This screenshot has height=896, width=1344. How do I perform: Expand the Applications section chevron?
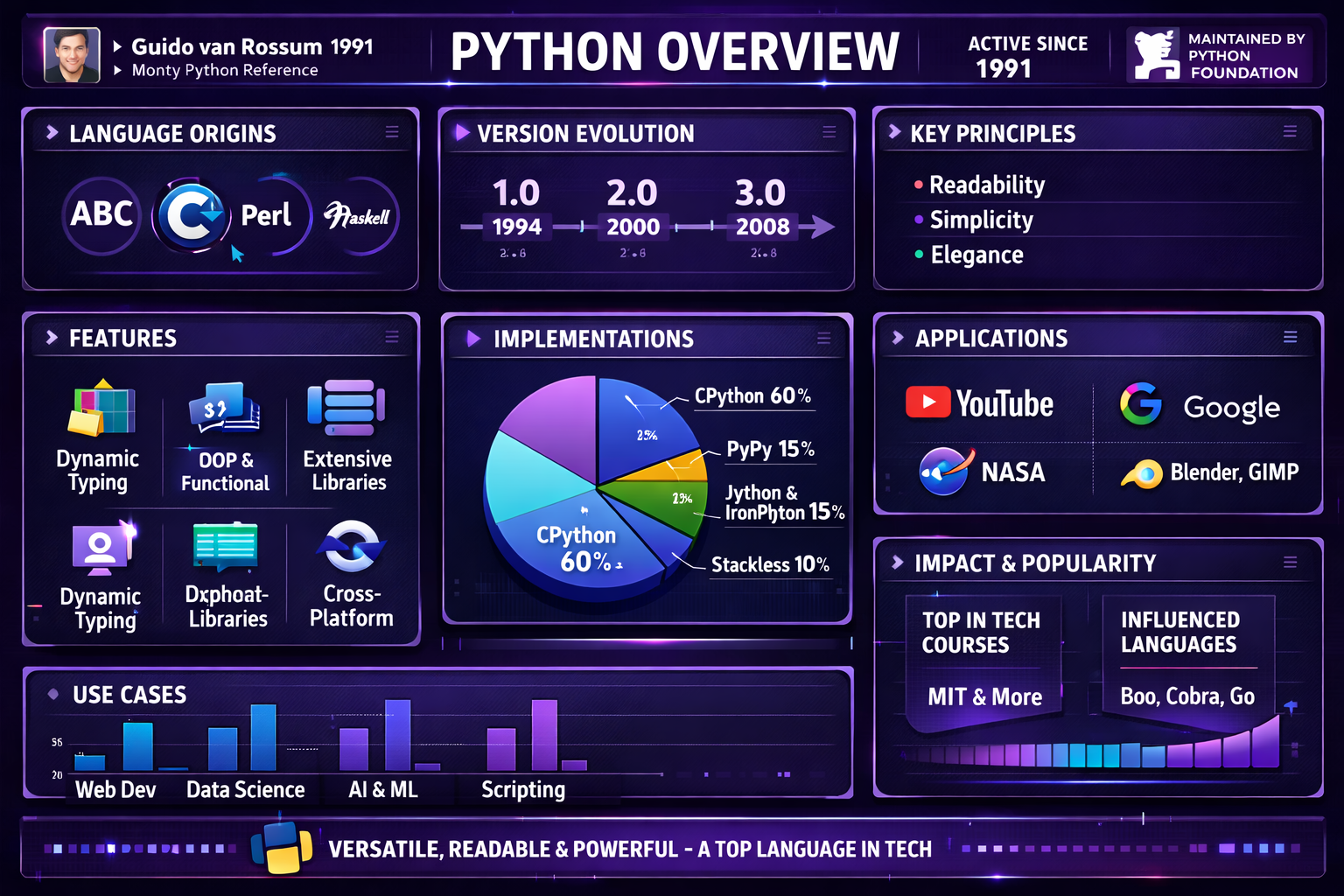click(898, 337)
